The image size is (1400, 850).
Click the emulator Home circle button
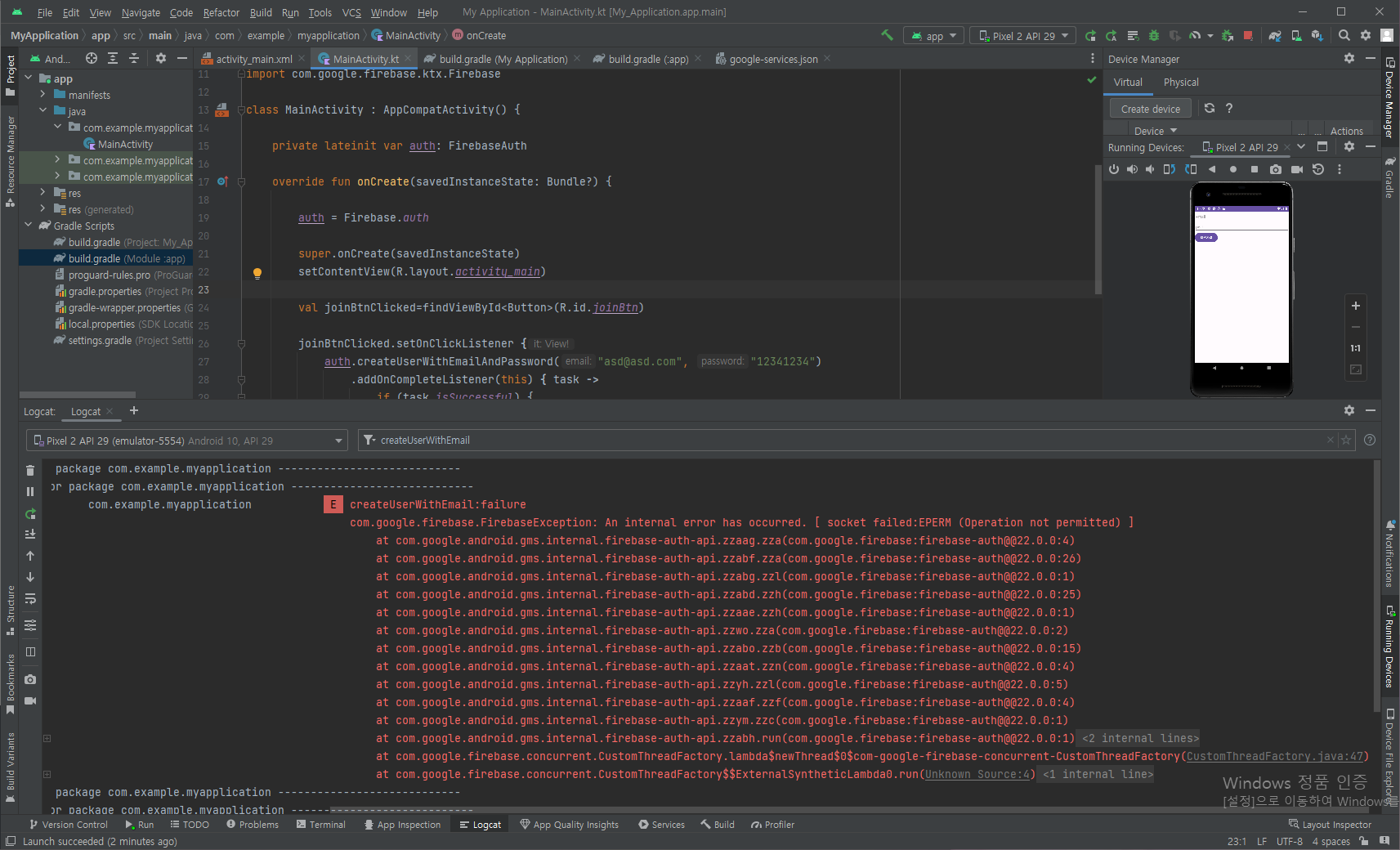[1233, 169]
